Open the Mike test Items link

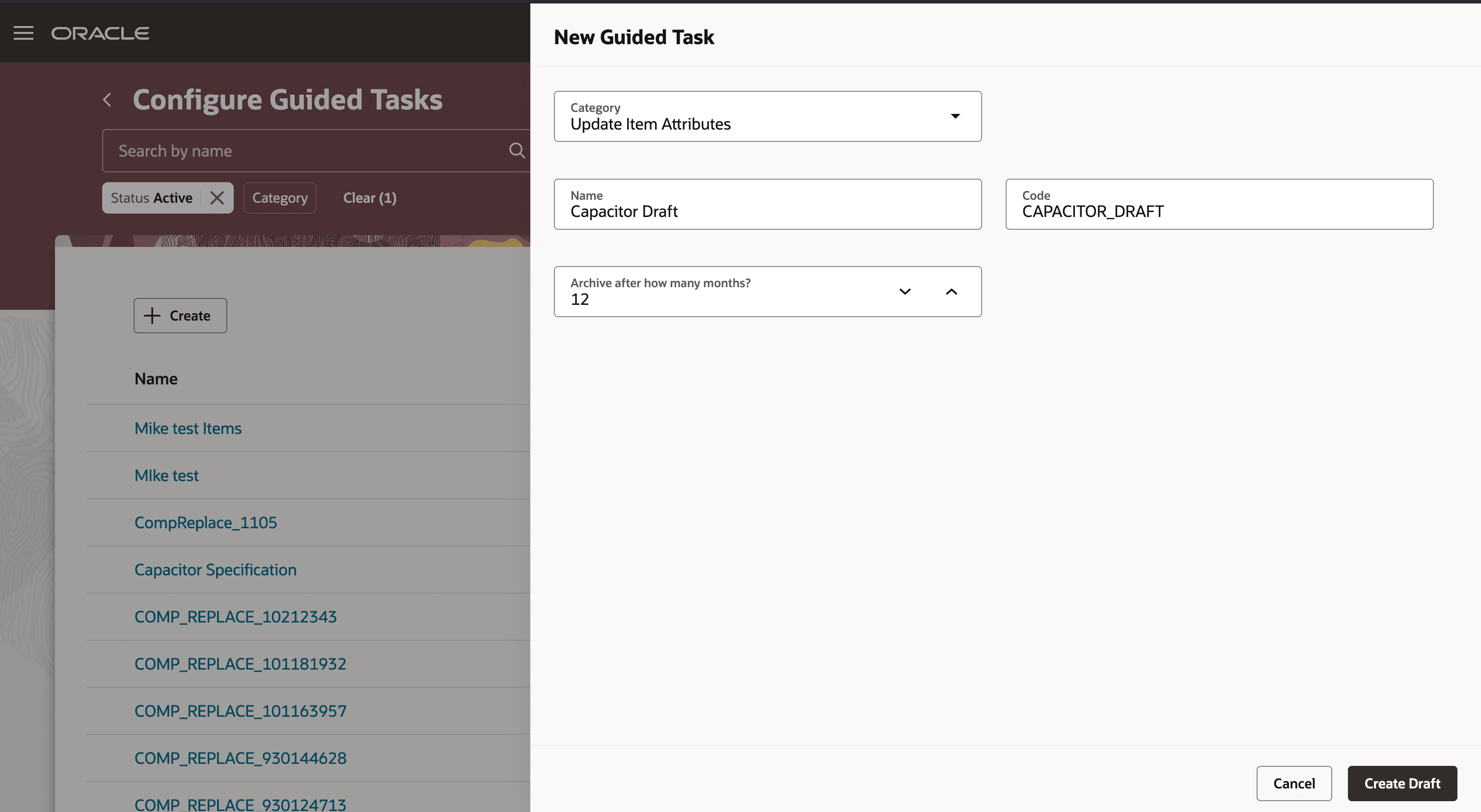(x=188, y=428)
